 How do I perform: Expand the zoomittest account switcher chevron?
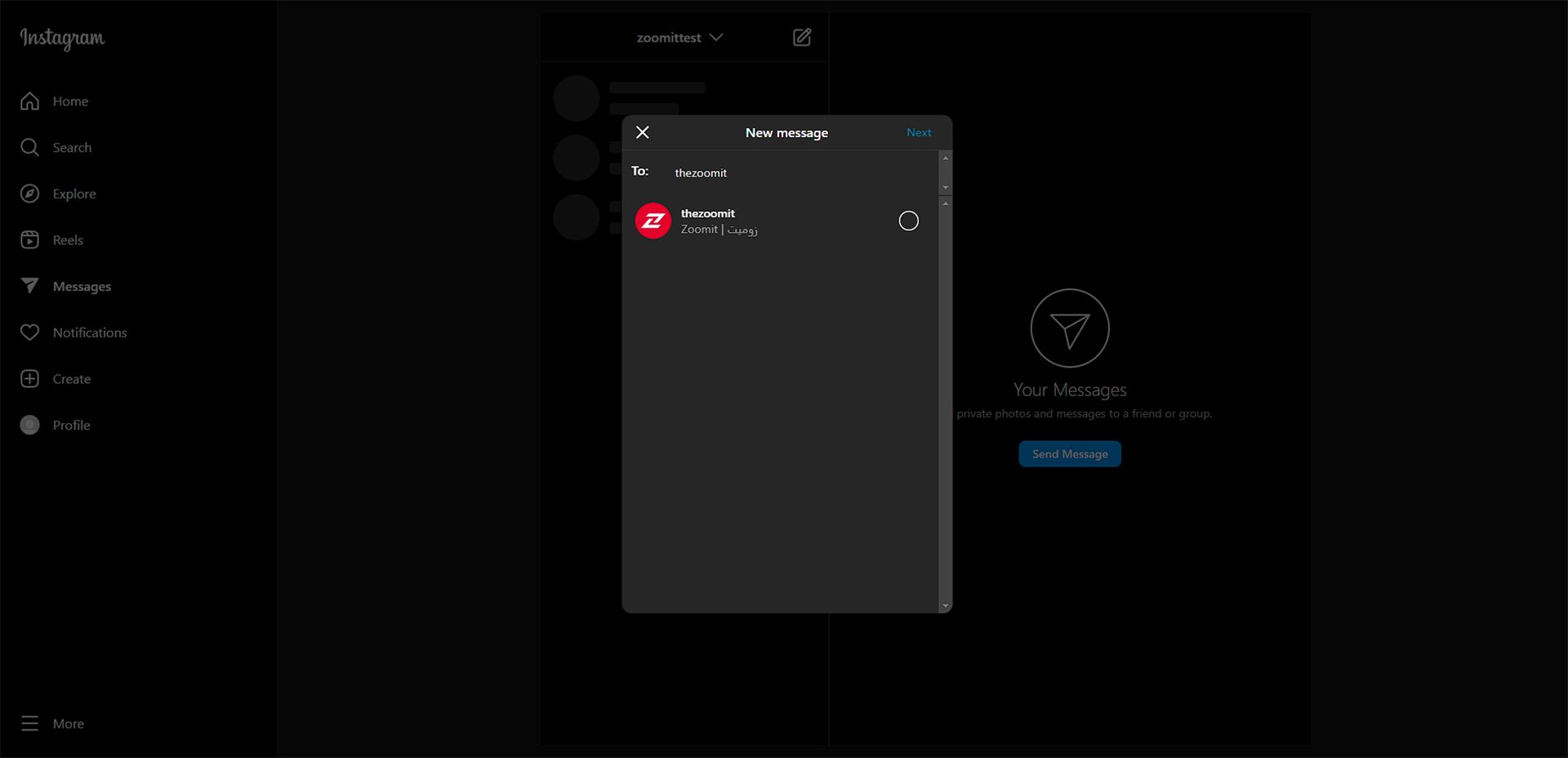[x=716, y=38]
